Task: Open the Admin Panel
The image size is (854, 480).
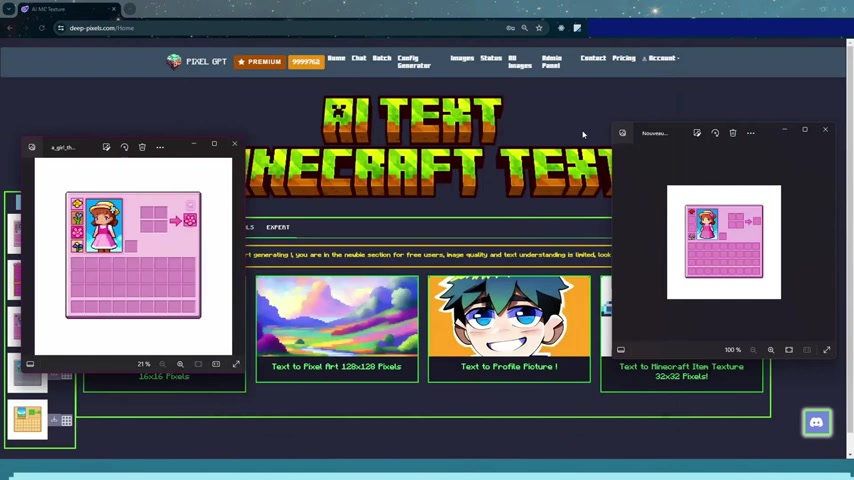Action: [x=551, y=62]
